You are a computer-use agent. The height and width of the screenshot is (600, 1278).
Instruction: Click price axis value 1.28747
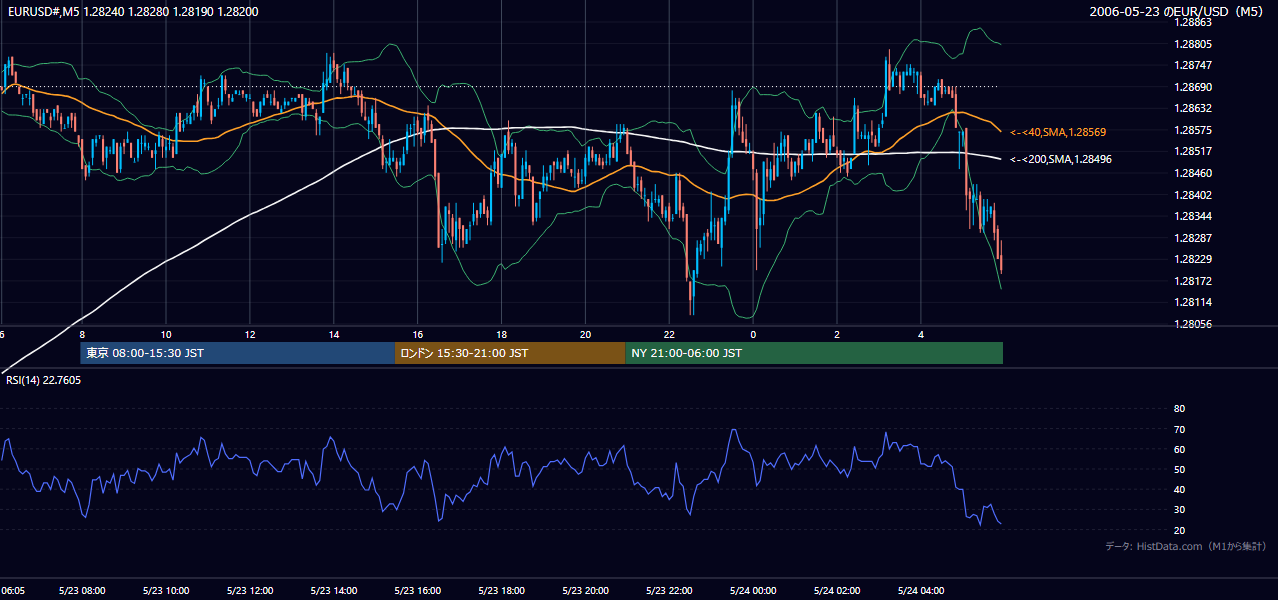[1193, 66]
